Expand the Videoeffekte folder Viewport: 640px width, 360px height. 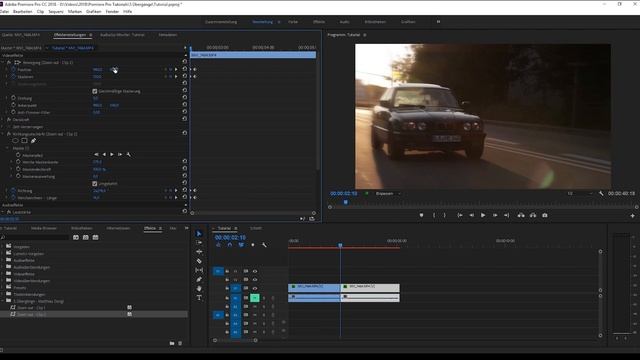click(2, 274)
